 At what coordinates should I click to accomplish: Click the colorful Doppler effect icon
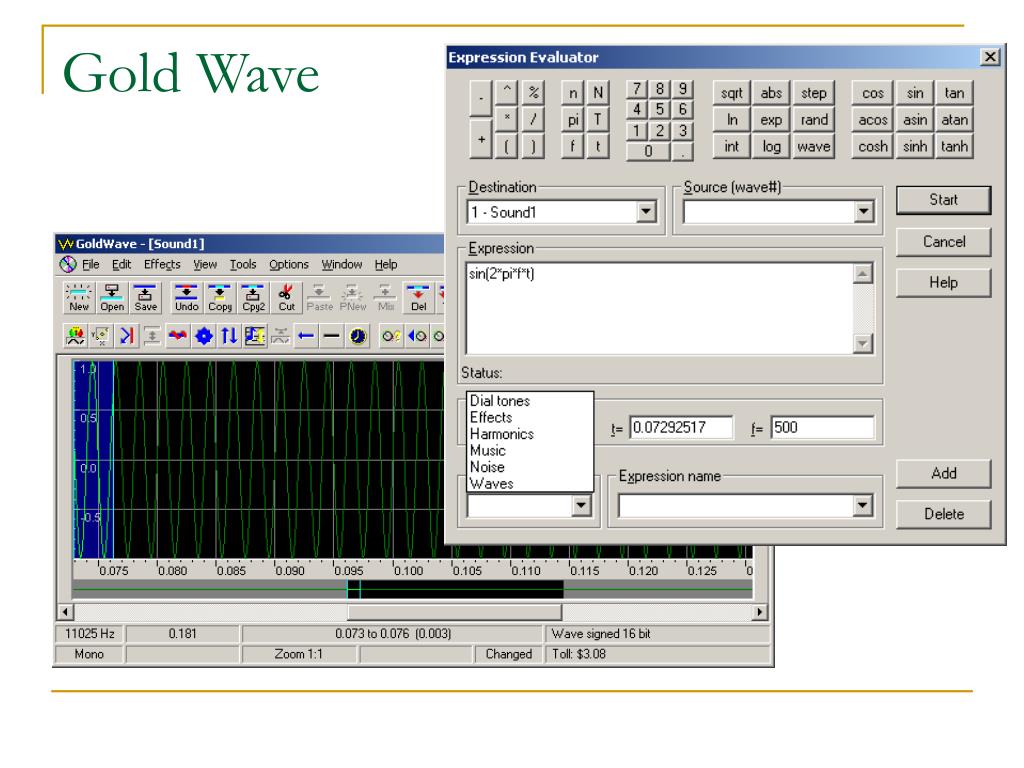click(x=75, y=336)
